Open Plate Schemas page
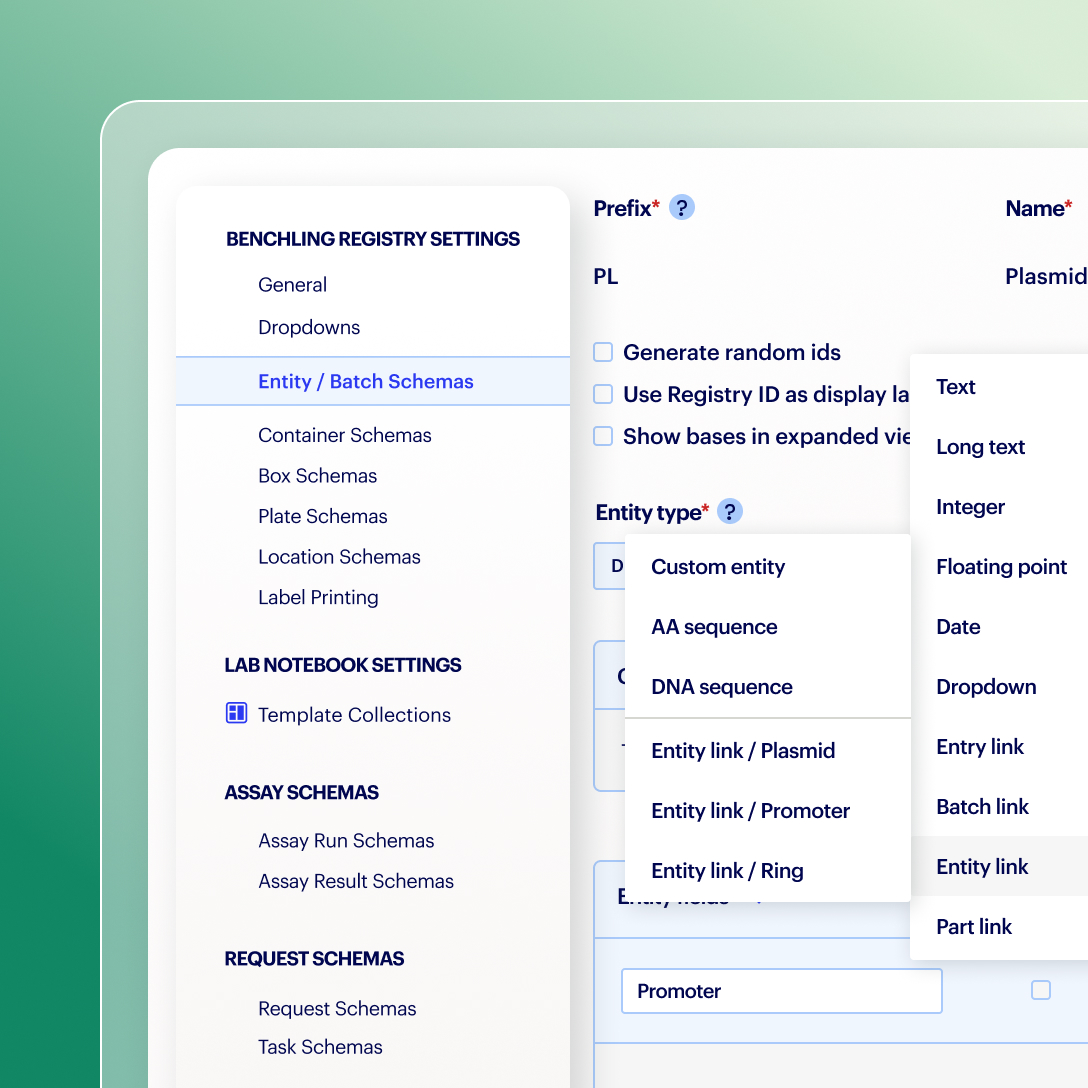1088x1088 pixels. [323, 516]
